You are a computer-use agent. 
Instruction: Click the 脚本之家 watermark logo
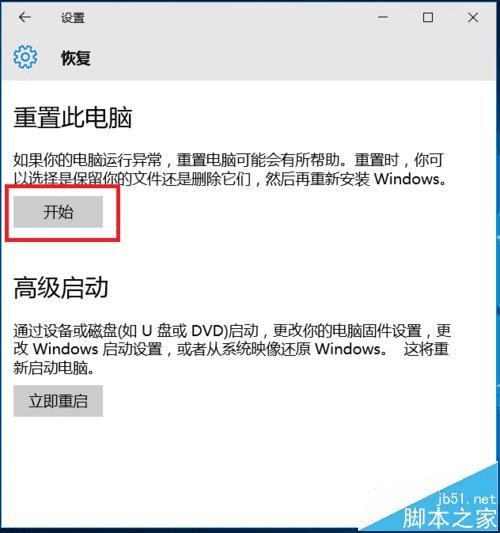(449, 517)
